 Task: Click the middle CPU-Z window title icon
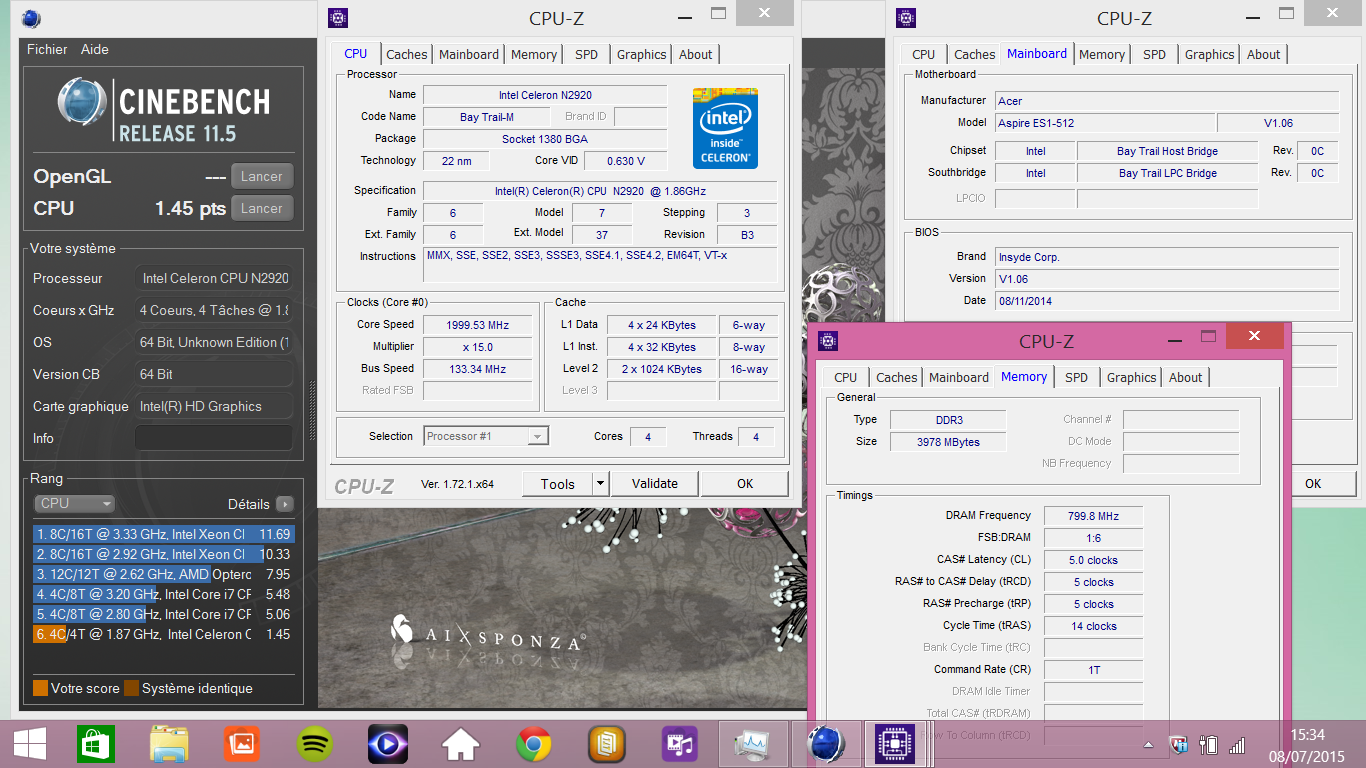click(x=339, y=17)
